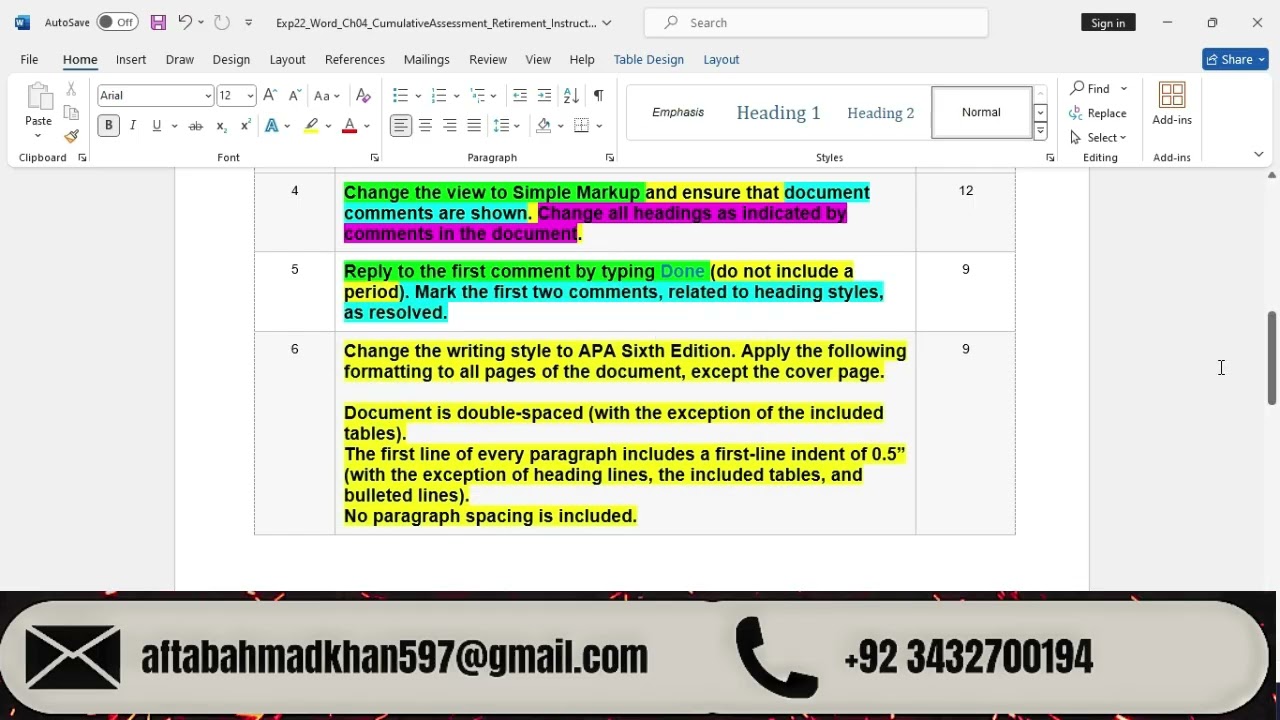
Task: Increase font size
Action: 270,95
